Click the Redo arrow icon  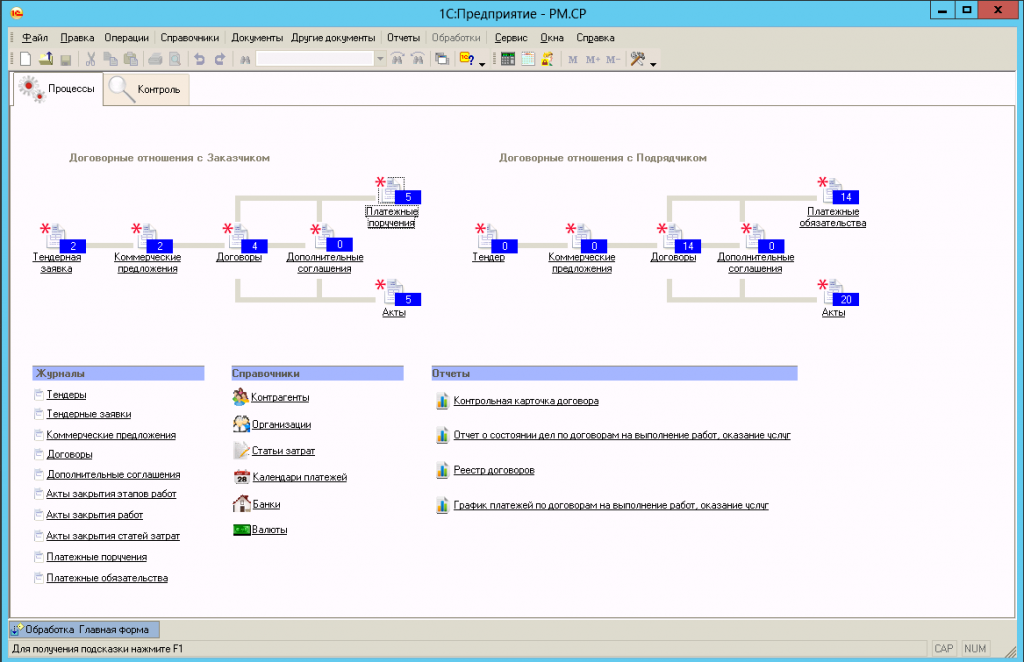click(220, 59)
